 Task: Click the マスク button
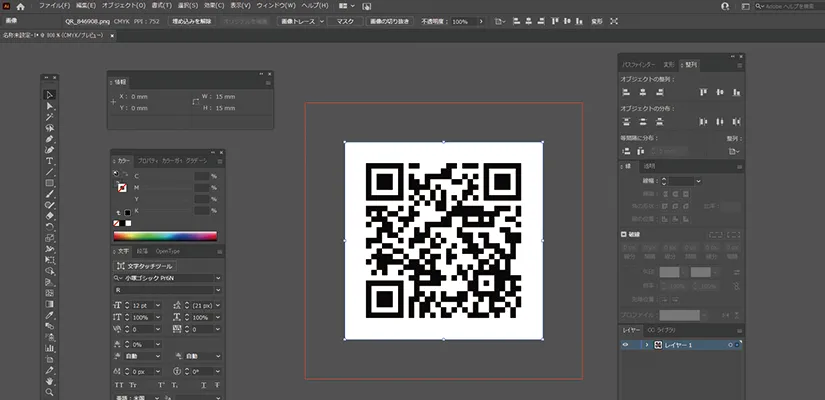pos(345,22)
